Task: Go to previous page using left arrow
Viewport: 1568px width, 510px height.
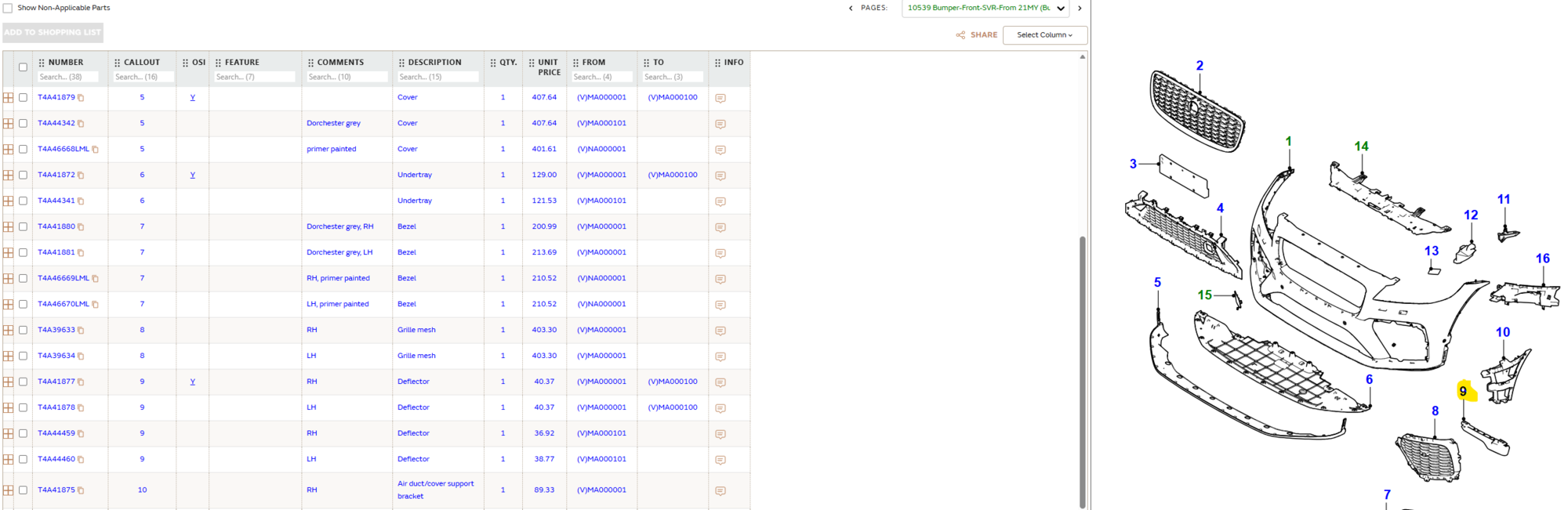Action: 851,9
